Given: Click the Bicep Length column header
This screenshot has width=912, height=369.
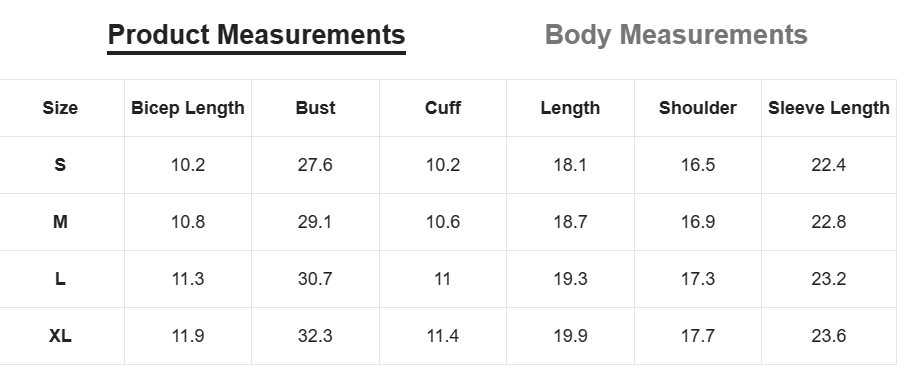Looking at the screenshot, I should tap(187, 108).
